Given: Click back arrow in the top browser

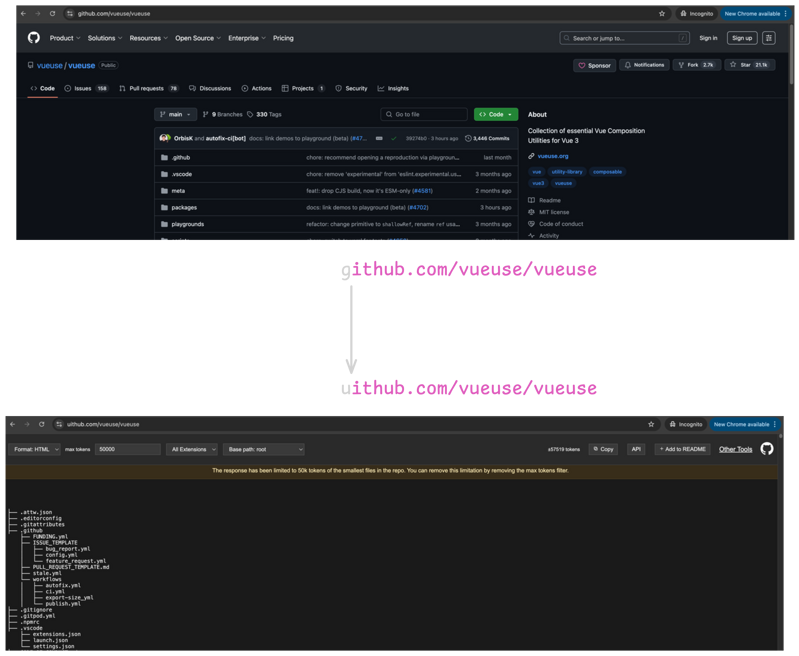Looking at the screenshot, I should pyautogui.click(x=23, y=14).
